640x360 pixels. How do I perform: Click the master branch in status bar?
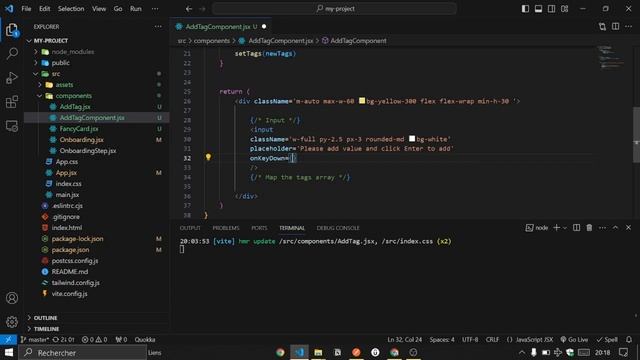click(x=34, y=340)
